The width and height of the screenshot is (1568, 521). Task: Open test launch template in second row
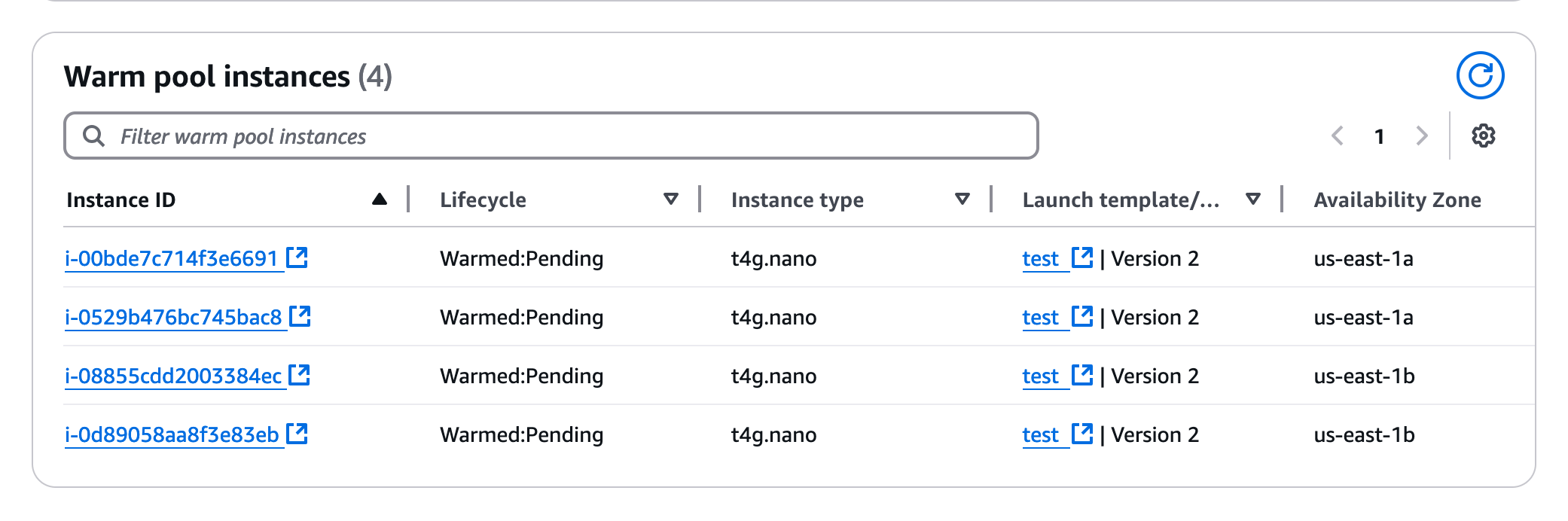click(x=1040, y=318)
